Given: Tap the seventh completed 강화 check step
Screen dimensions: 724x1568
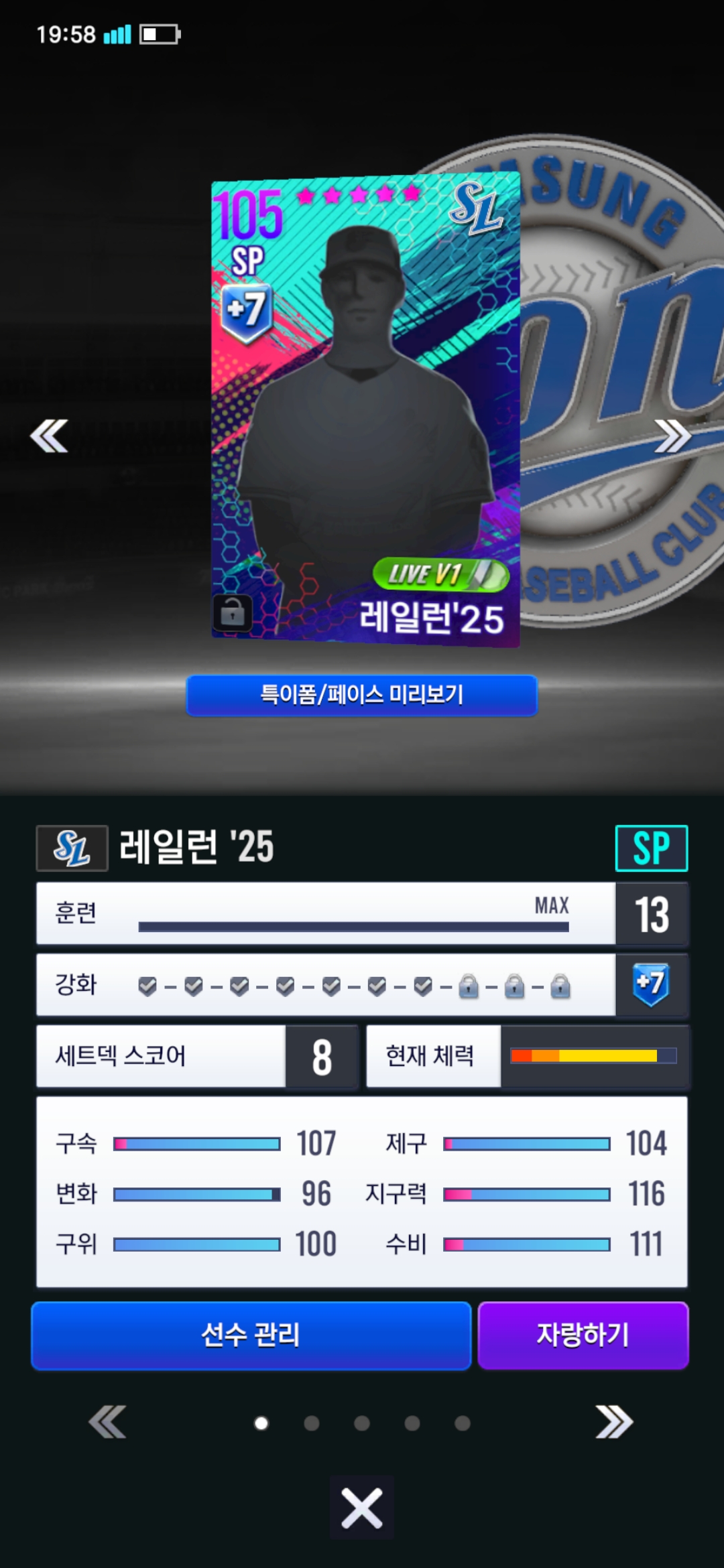Looking at the screenshot, I should (423, 986).
